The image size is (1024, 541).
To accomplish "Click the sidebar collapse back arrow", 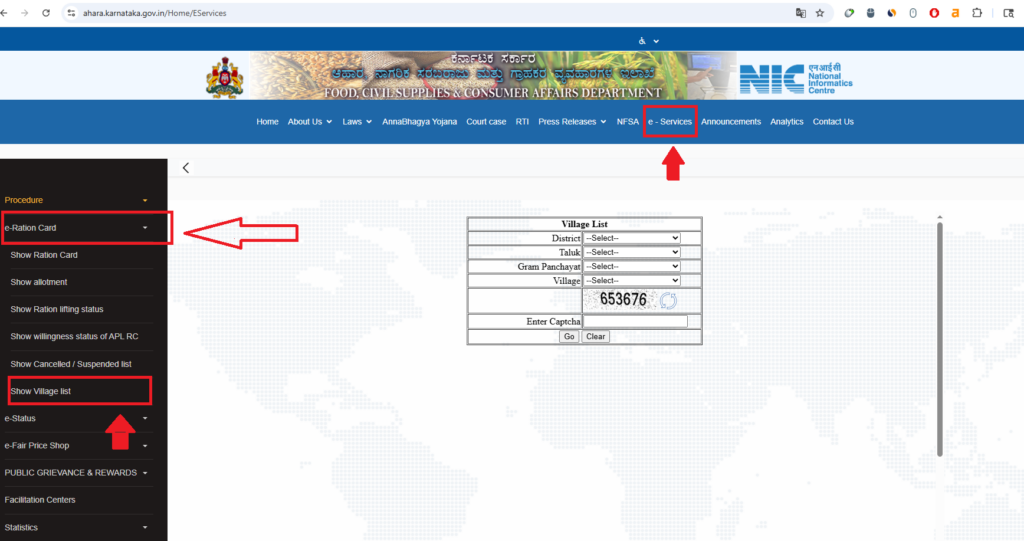I will tap(186, 168).
